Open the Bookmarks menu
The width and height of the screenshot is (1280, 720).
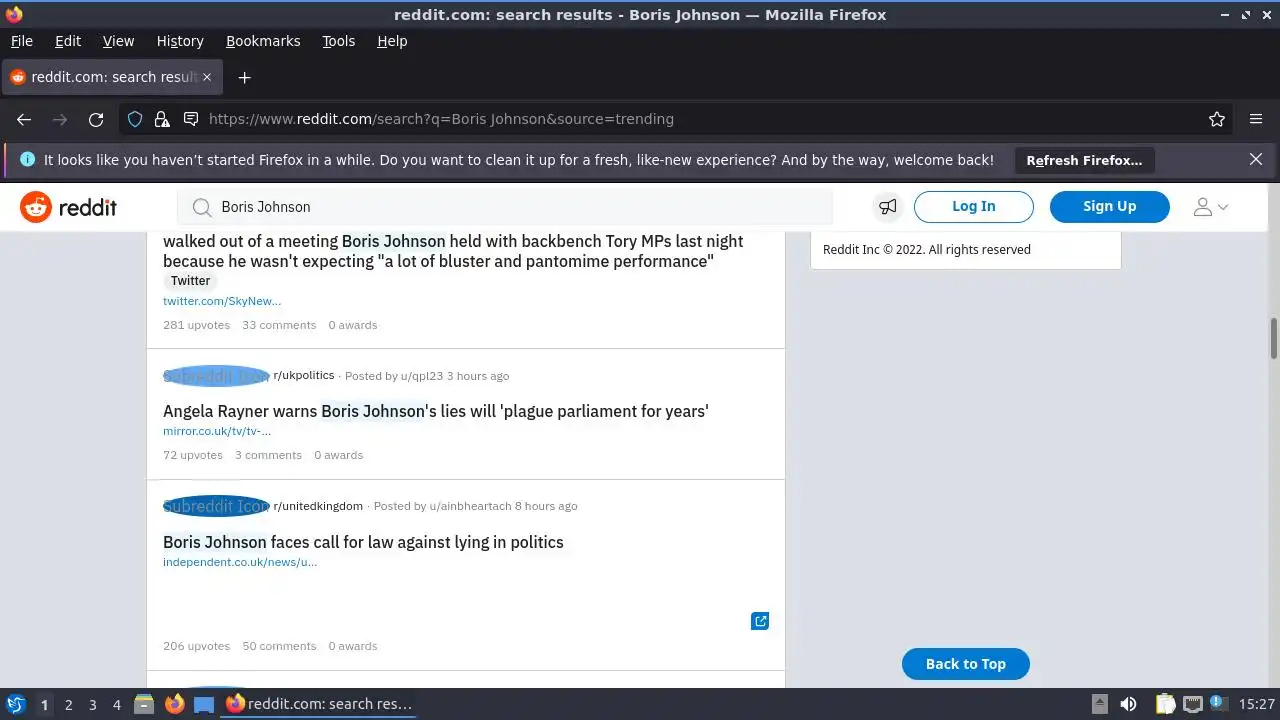pyautogui.click(x=263, y=41)
